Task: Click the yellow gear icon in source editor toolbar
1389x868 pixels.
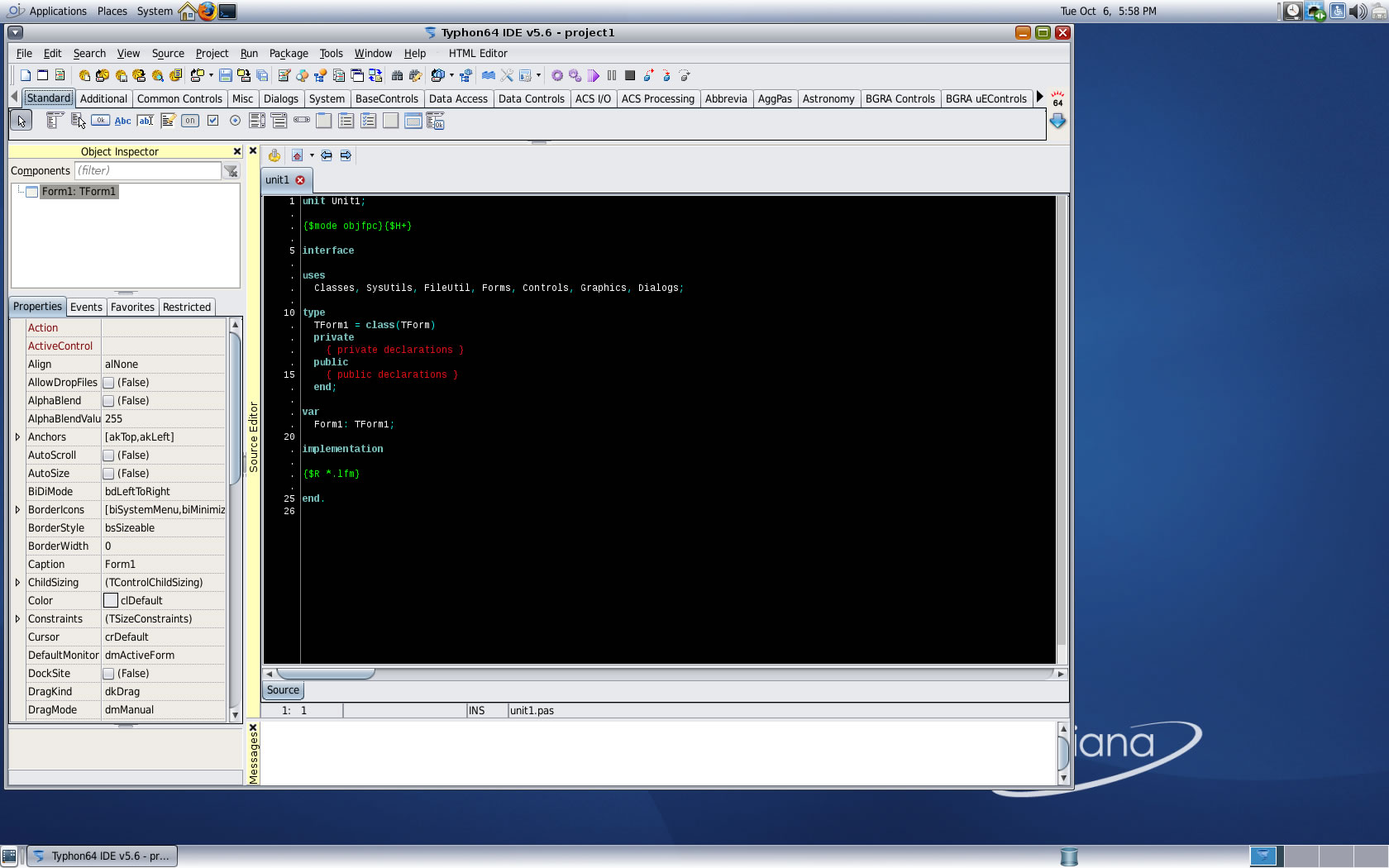Action: click(274, 155)
